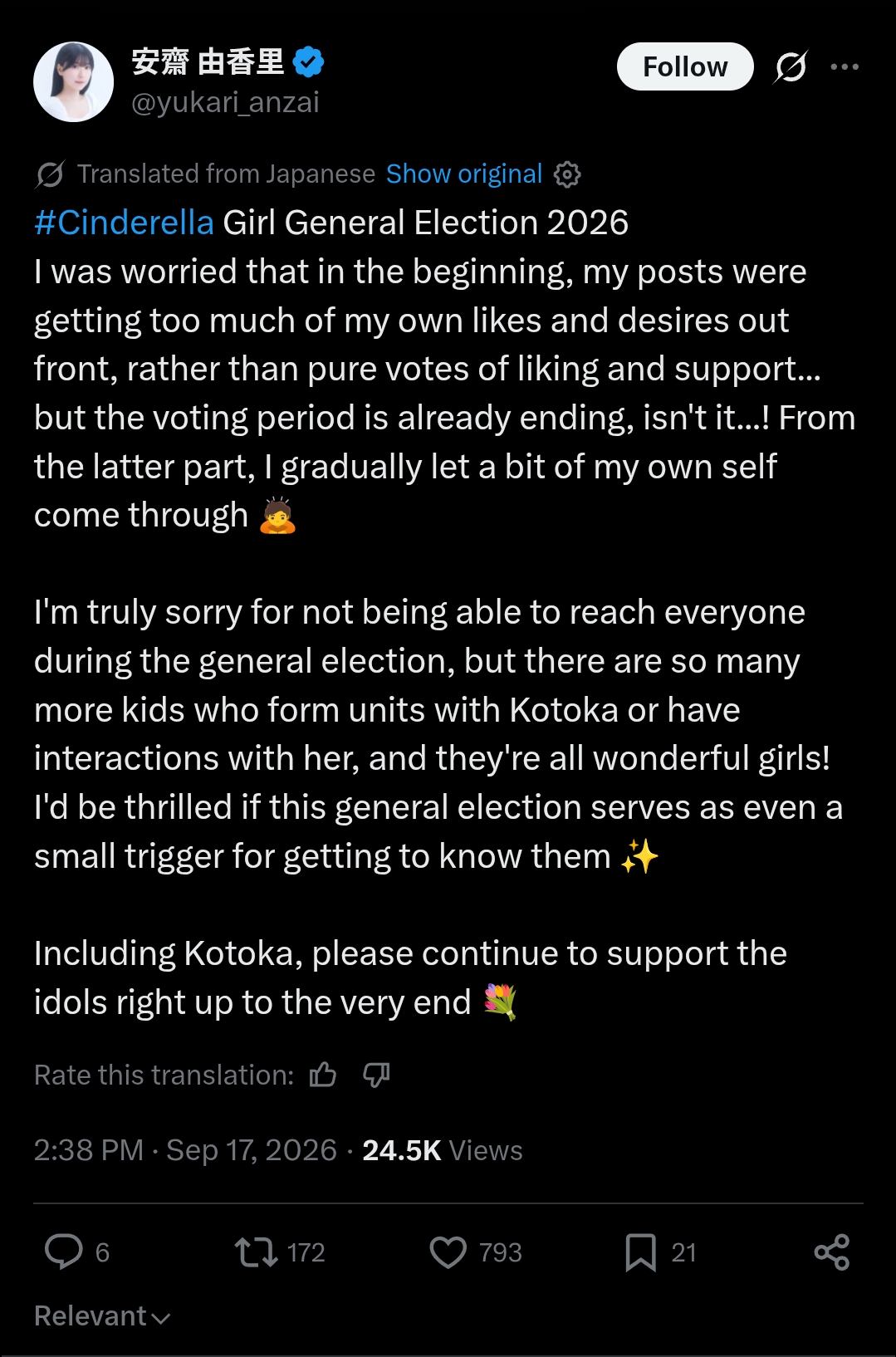Screen dimensions: 896x1357
Task: Open the #Cinderella hashtag link
Action: (x=124, y=223)
